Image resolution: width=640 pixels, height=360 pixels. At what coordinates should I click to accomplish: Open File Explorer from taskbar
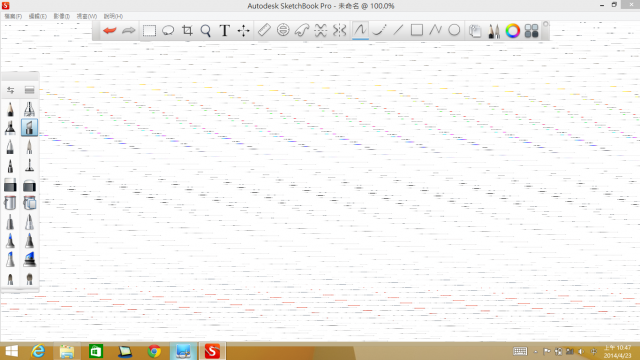[x=67, y=351]
